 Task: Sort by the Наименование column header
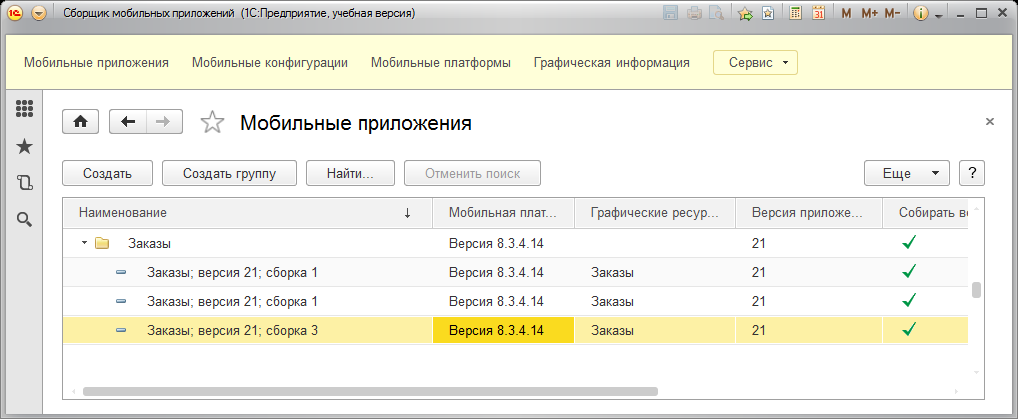point(240,213)
